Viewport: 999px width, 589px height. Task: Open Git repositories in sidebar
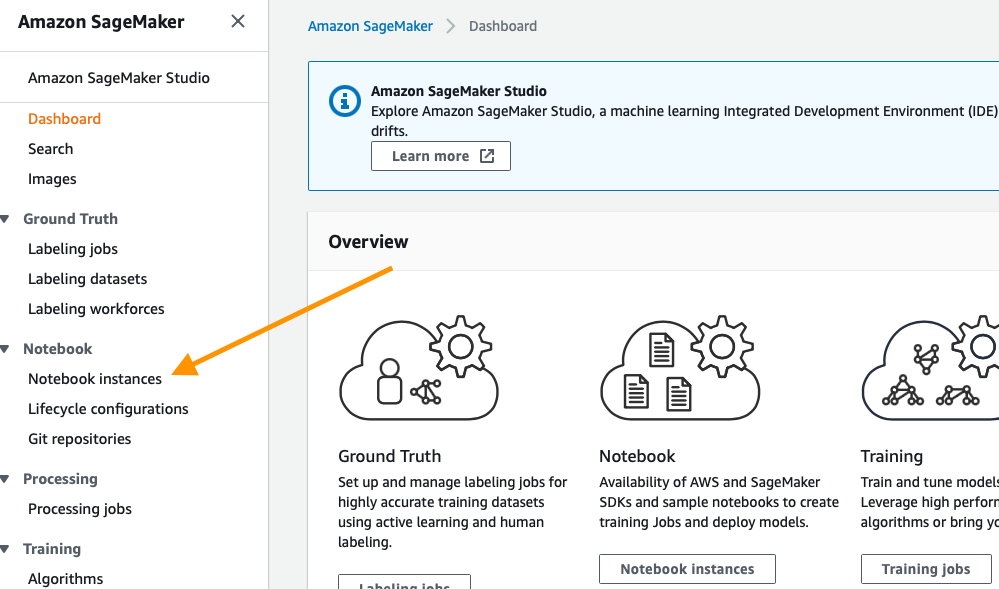(80, 439)
